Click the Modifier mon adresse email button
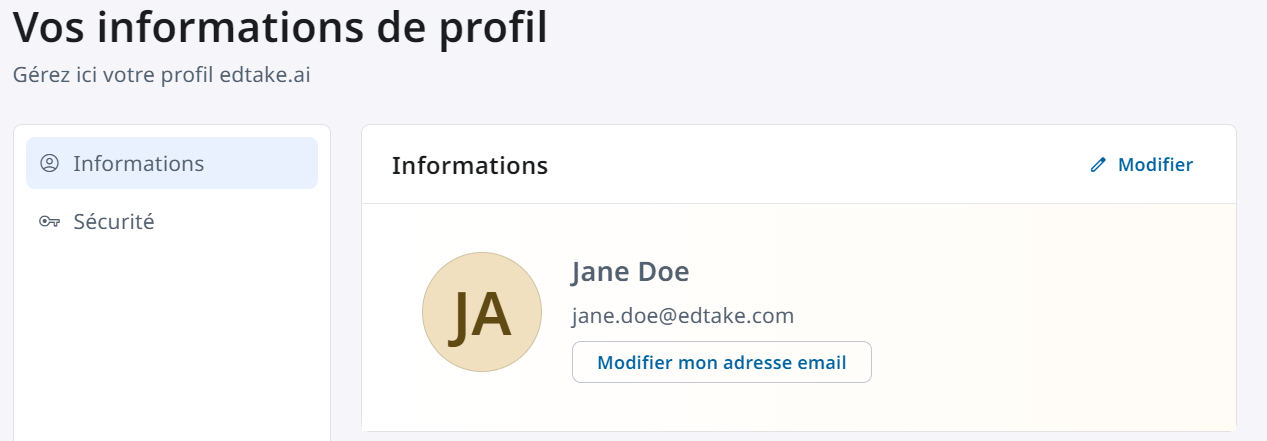The height and width of the screenshot is (441, 1267). click(x=721, y=362)
